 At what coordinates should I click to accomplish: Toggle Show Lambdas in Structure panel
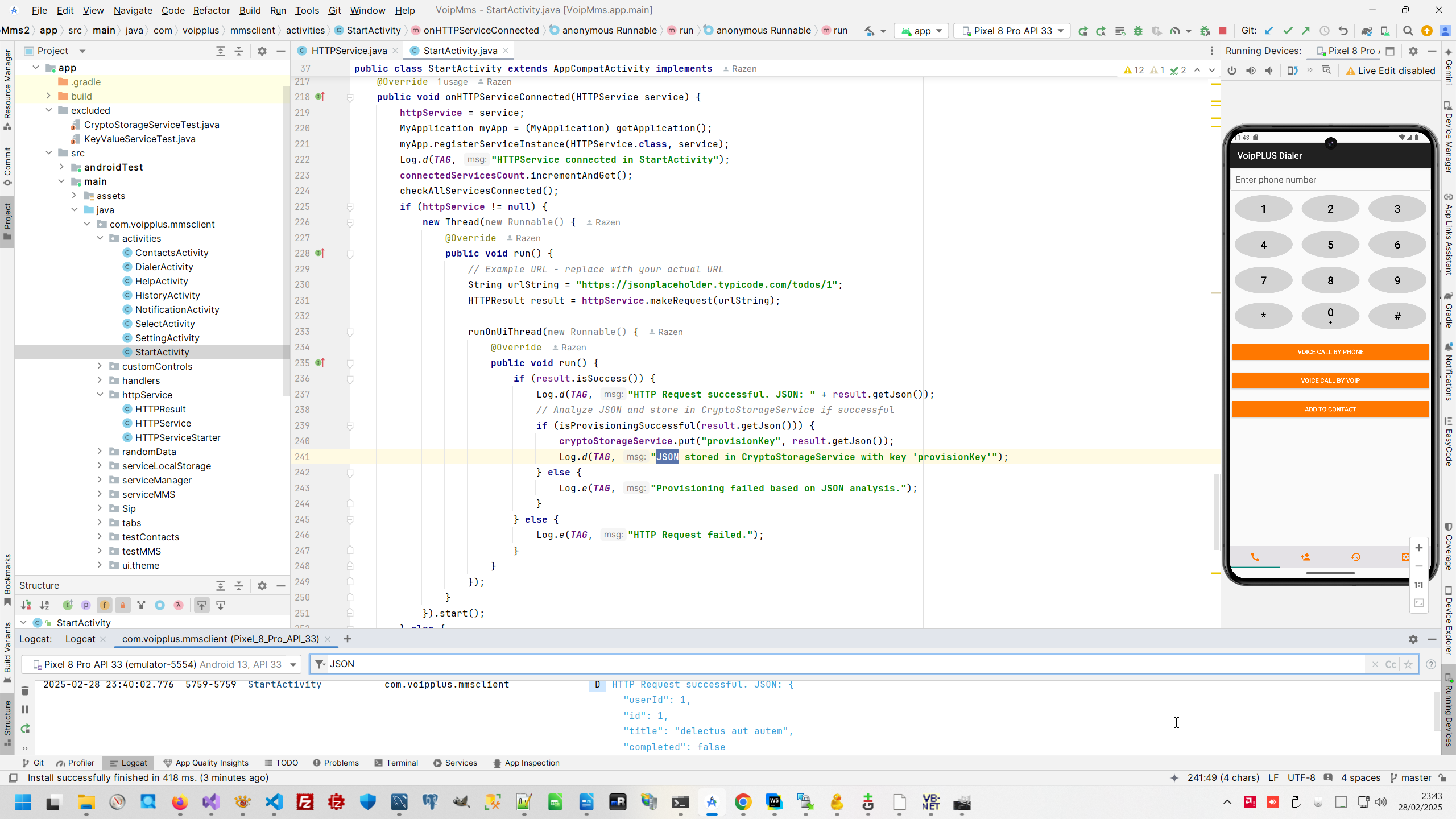pyautogui.click(x=179, y=605)
